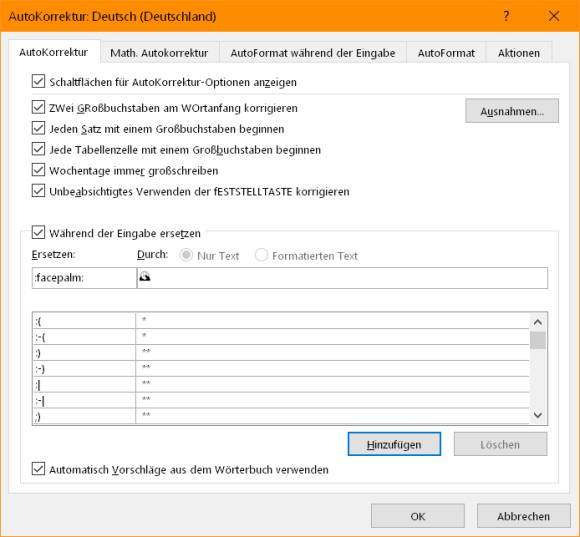Switch to the Math. Autokorrektur tab

tap(159, 53)
